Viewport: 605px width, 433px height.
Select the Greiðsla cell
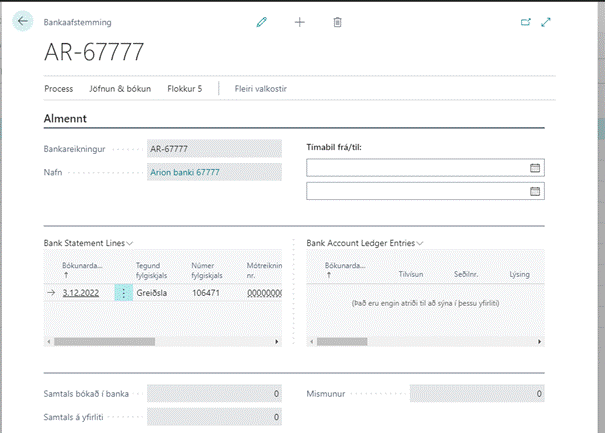pyautogui.click(x=152, y=293)
